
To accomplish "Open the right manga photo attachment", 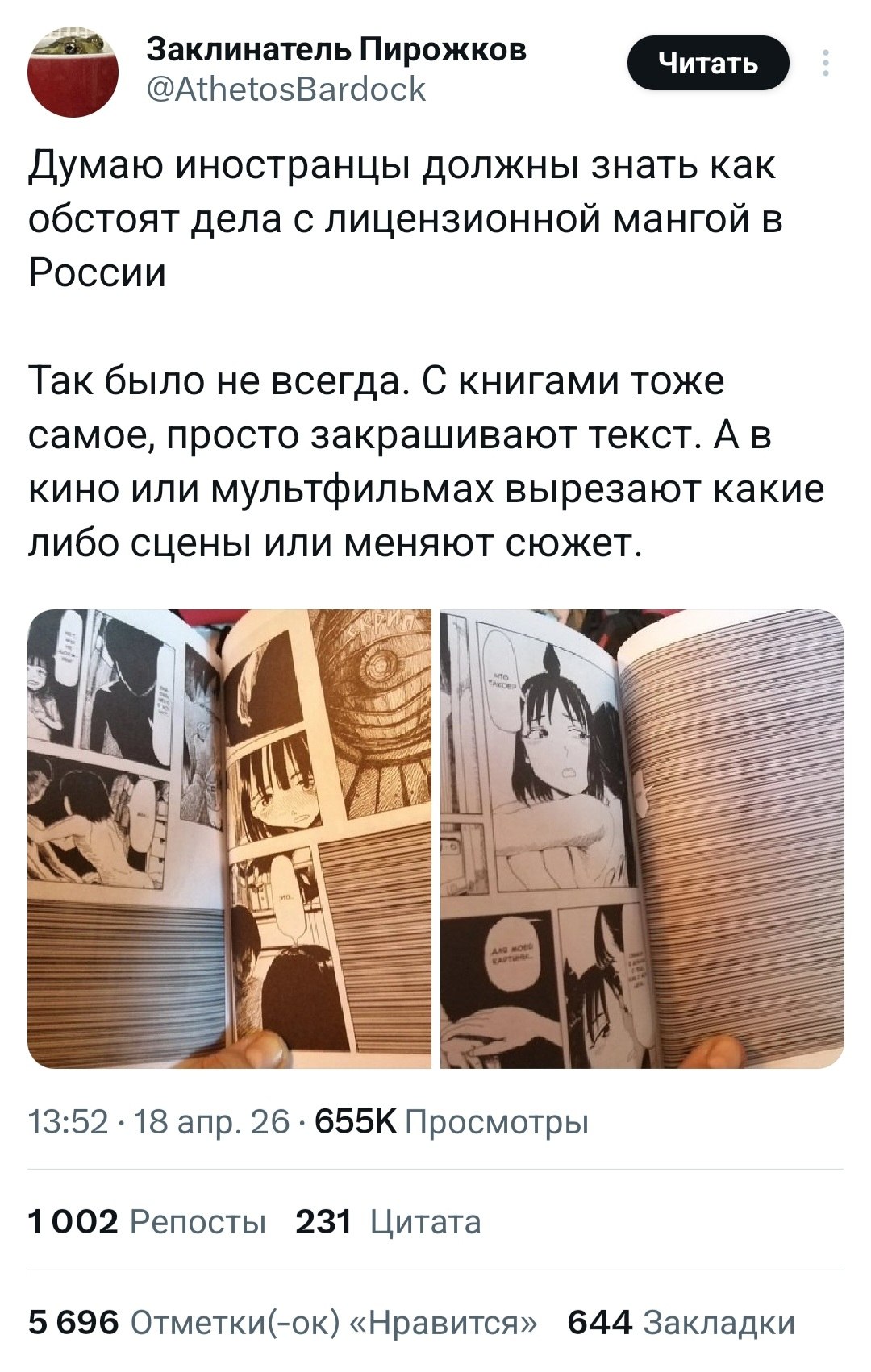I will [642, 839].
